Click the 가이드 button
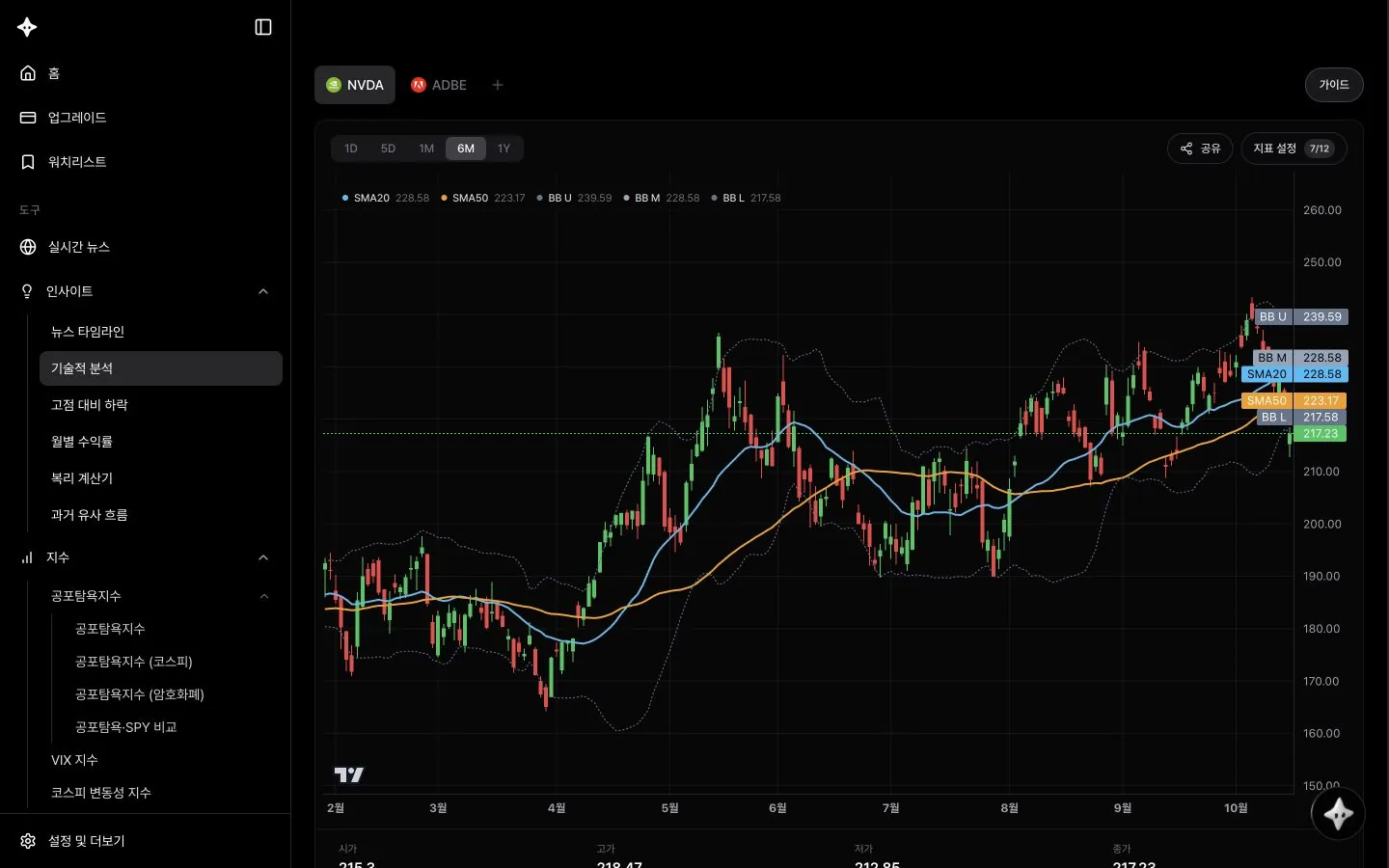Screen dimensions: 1389x868 tap(1334, 85)
